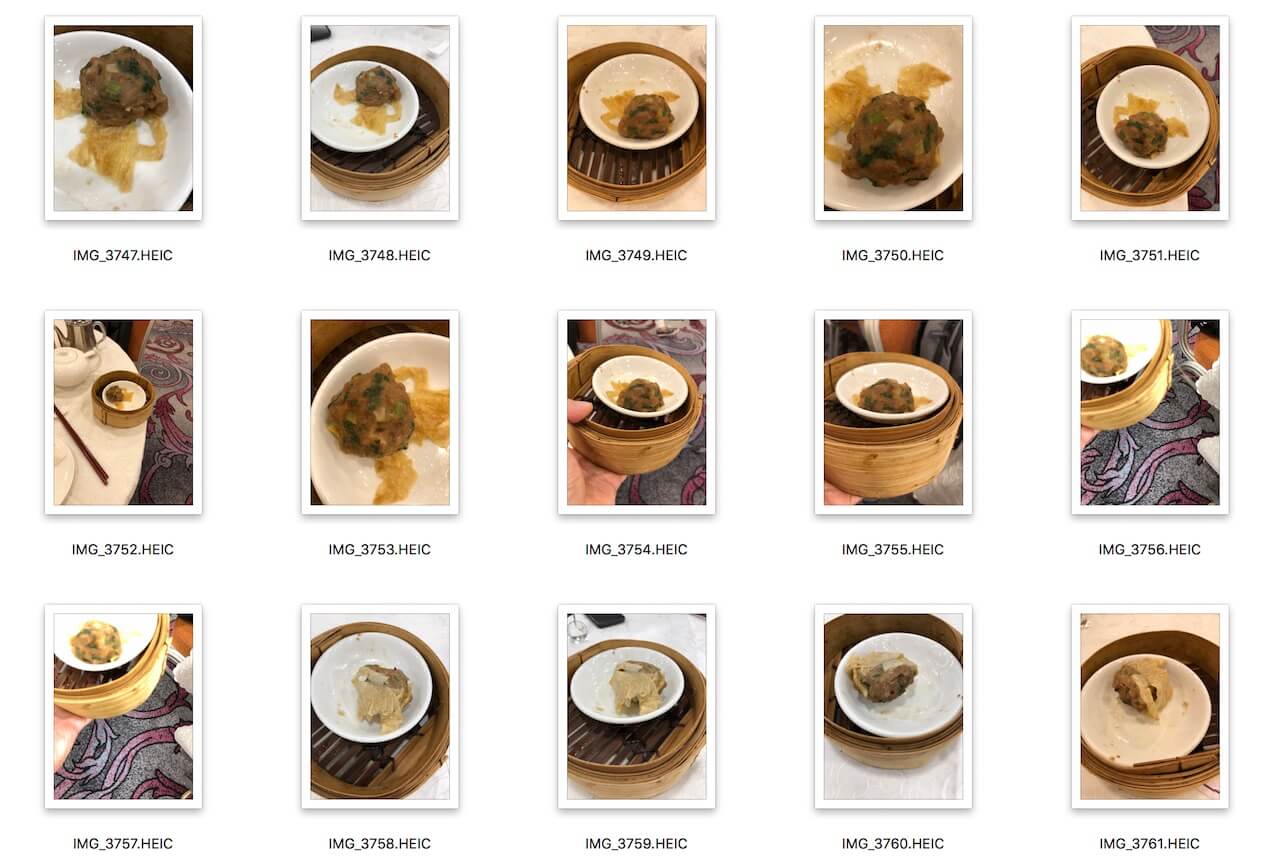This screenshot has width=1280, height=865.
Task: Click the IMG_3761.HEIC thumbnail
Action: click(1150, 706)
